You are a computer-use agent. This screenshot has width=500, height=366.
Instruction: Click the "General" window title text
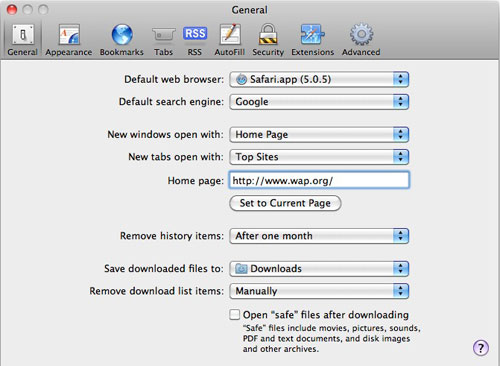point(250,10)
